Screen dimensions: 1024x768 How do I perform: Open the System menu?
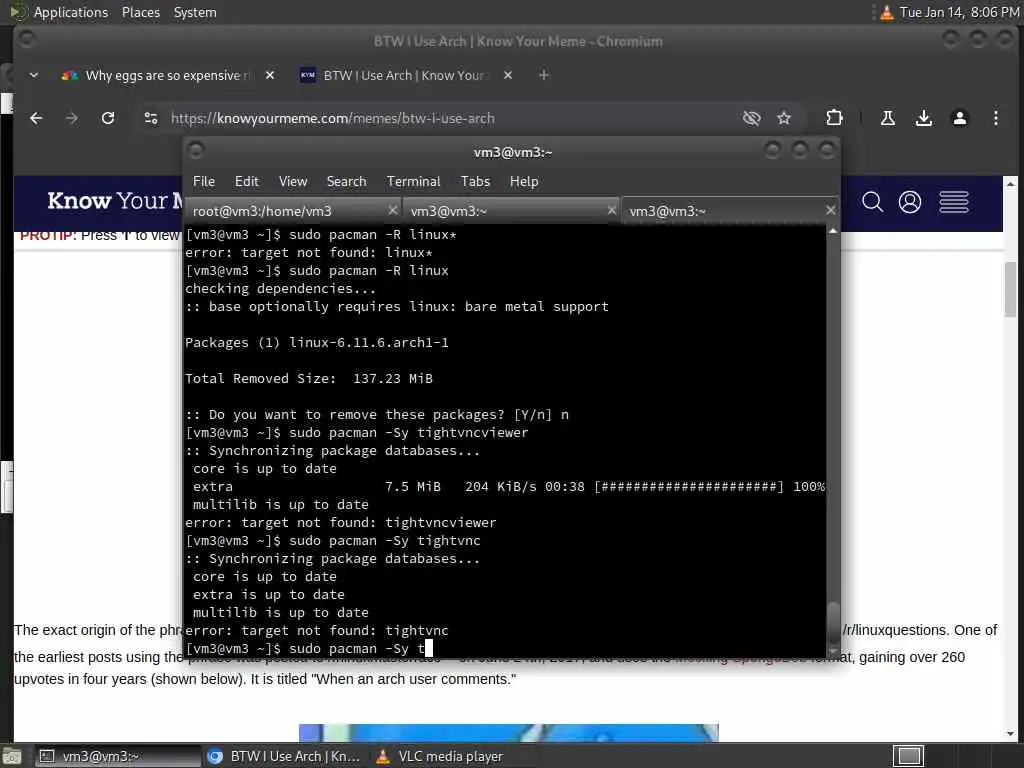[195, 12]
